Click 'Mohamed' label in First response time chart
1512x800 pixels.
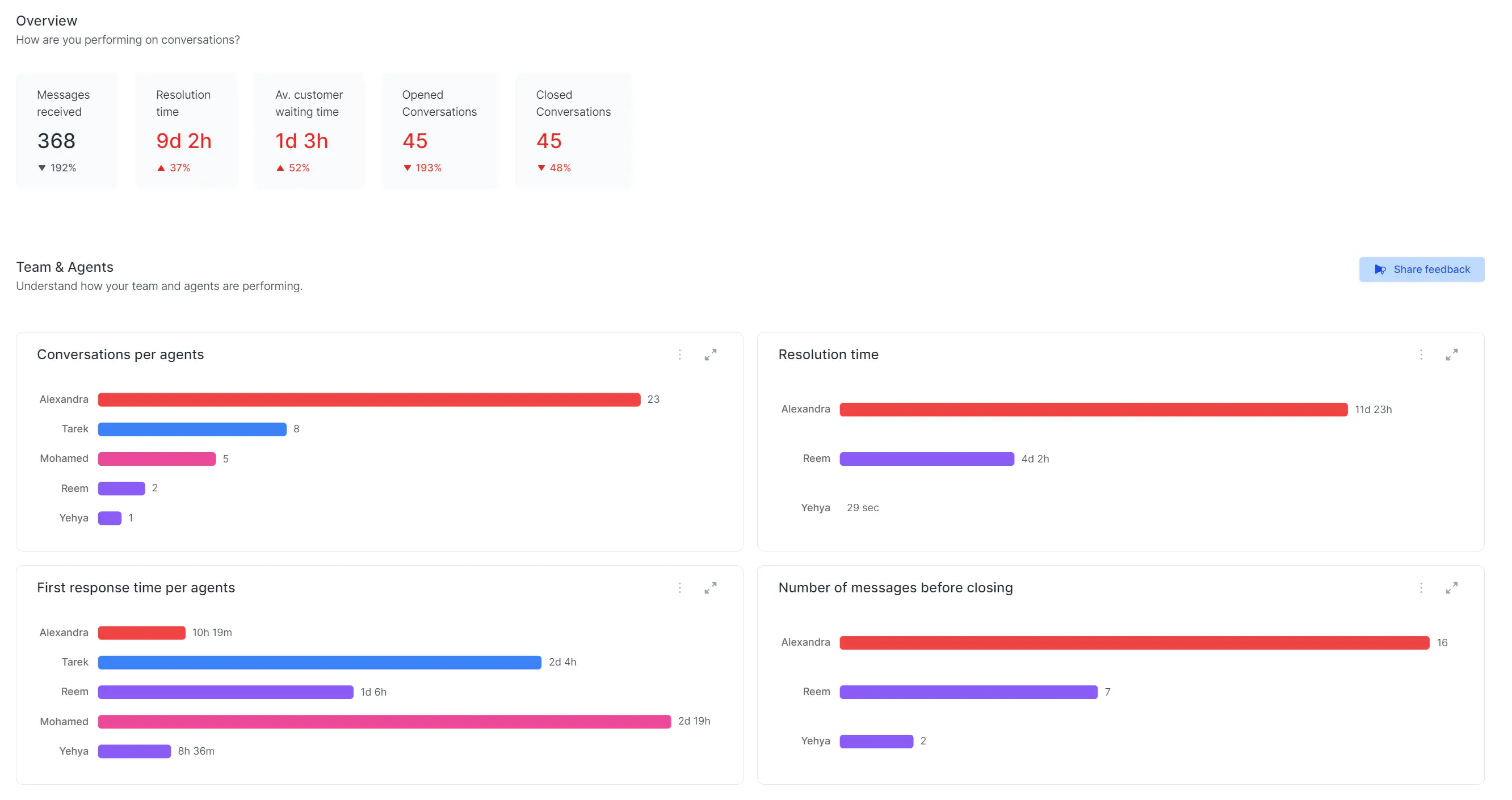(x=64, y=721)
